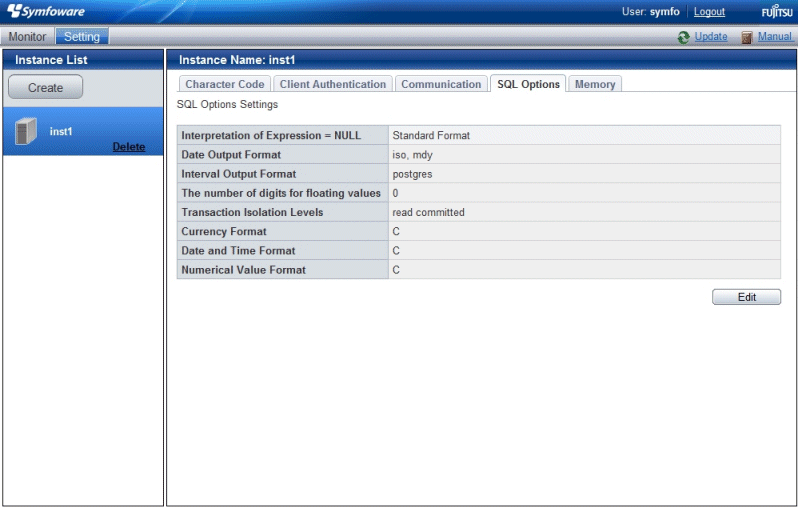Click the Delete link for inst1
This screenshot has height=508, width=798.
pos(129,147)
